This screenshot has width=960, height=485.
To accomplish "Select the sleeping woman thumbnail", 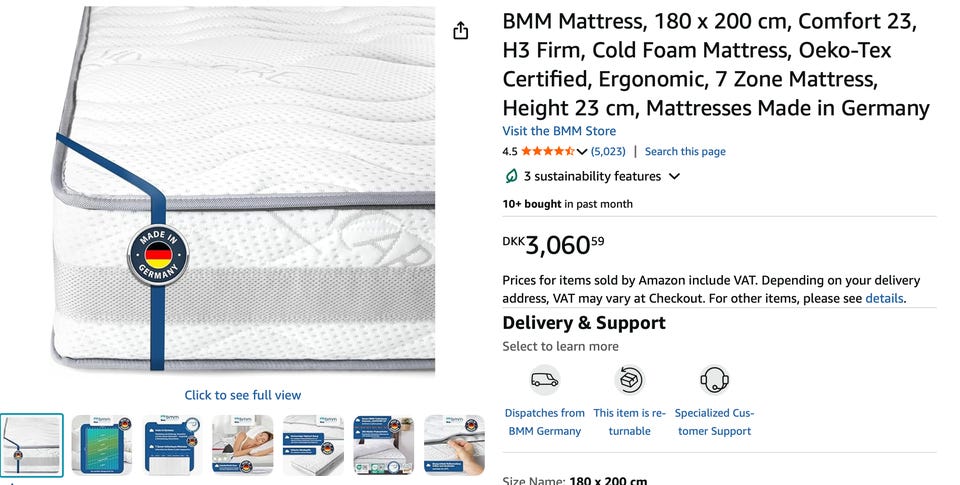I will pos(242,445).
